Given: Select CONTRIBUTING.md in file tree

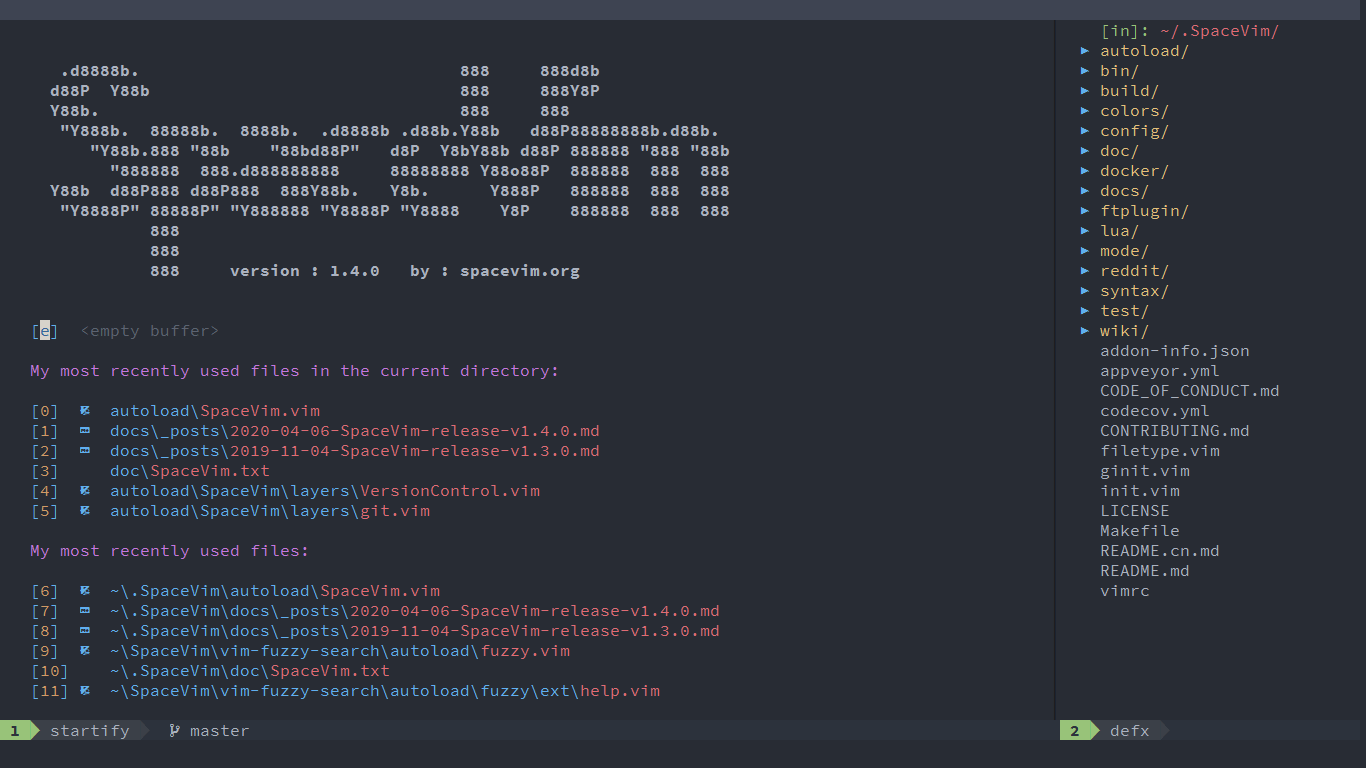Looking at the screenshot, I should pyautogui.click(x=1174, y=430).
